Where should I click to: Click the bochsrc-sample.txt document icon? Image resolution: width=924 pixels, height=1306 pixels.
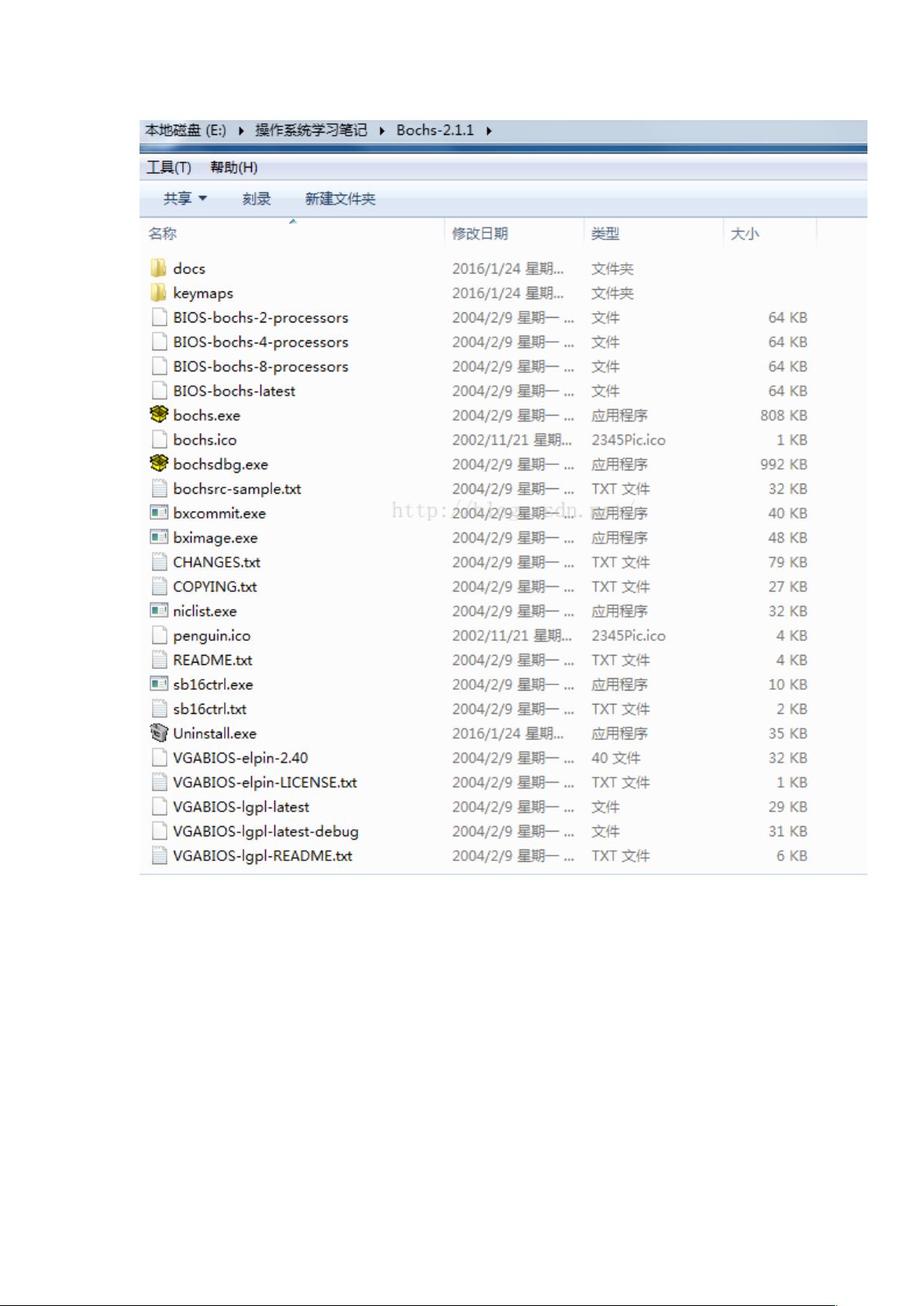(x=160, y=488)
